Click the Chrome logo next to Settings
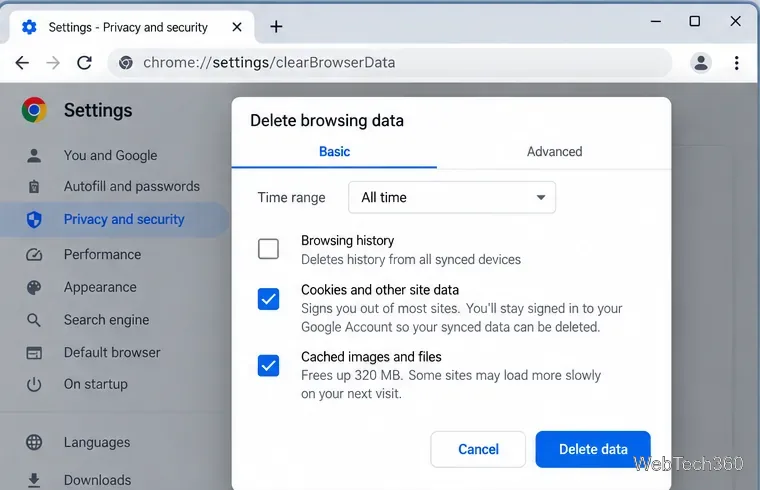 (x=34, y=110)
